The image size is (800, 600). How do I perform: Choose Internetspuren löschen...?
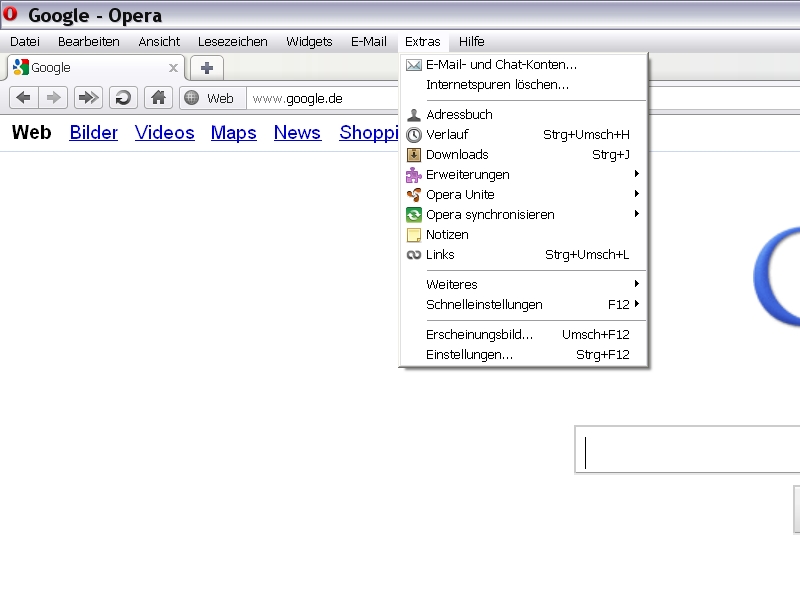[x=523, y=85]
